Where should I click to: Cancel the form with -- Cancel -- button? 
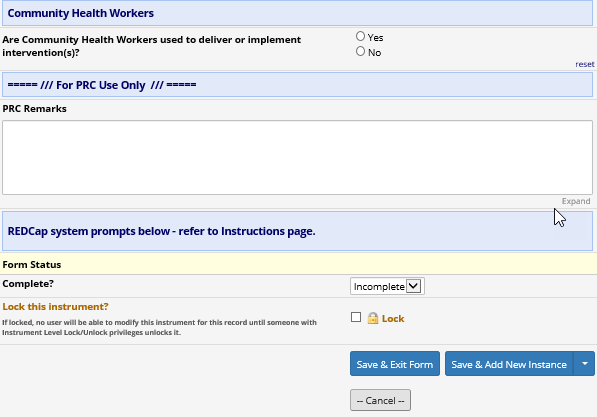tap(380, 400)
